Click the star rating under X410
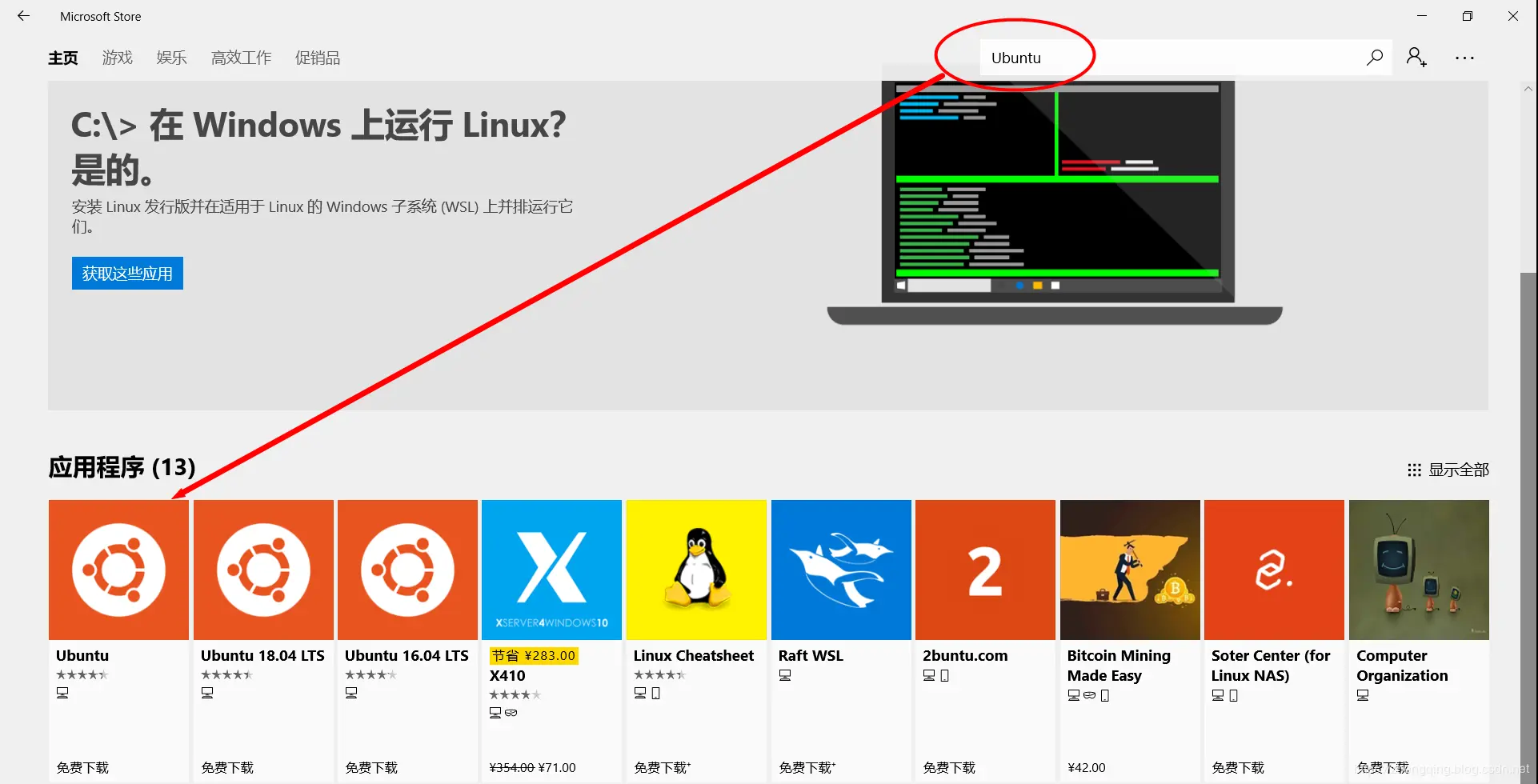This screenshot has width=1538, height=784. (515, 694)
